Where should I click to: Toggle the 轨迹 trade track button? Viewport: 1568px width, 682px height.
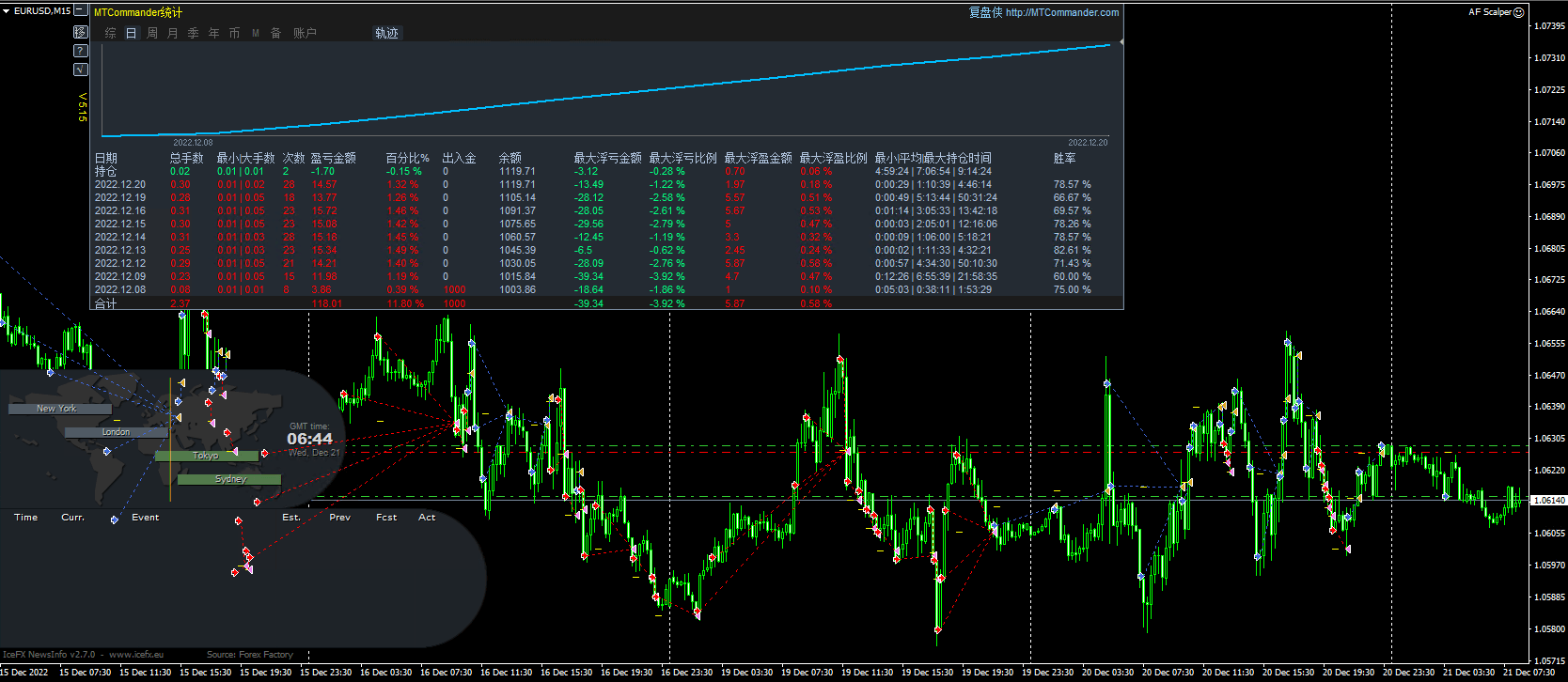pyautogui.click(x=386, y=33)
